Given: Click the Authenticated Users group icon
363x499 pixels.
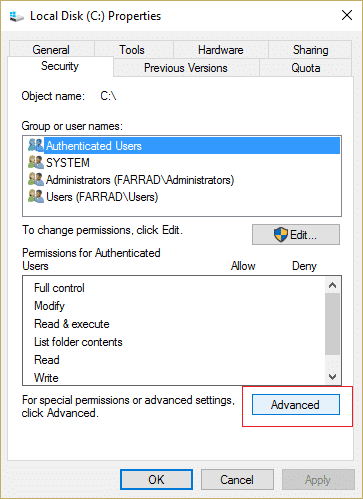Looking at the screenshot, I should click(36, 145).
